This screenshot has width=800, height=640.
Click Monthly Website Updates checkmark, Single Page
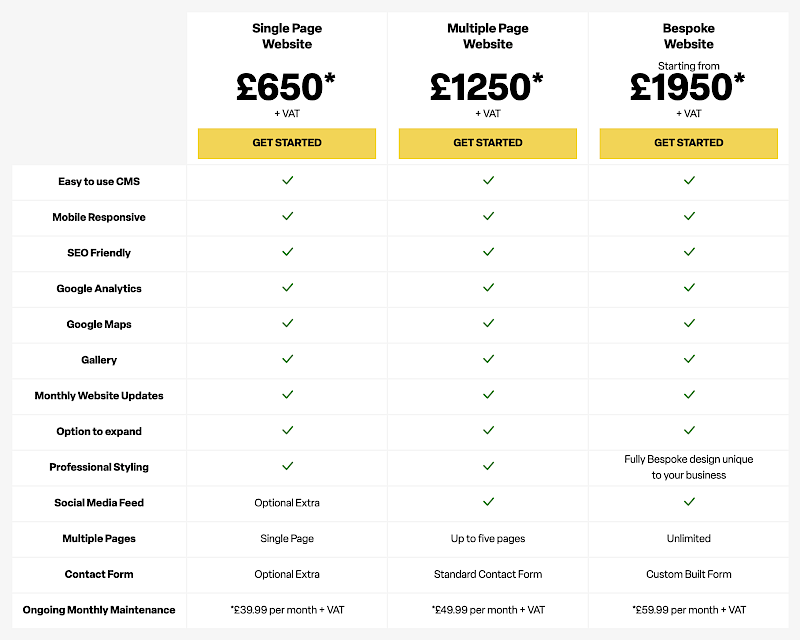point(287,395)
